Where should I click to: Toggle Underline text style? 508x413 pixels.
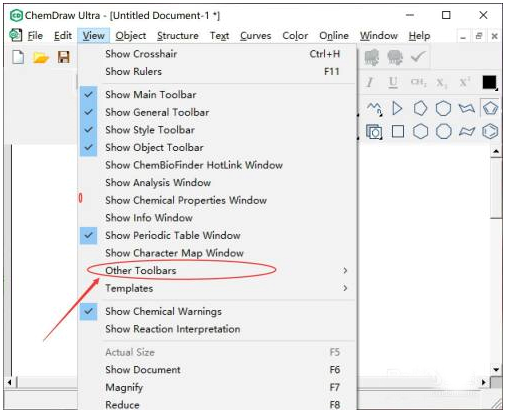(x=393, y=82)
